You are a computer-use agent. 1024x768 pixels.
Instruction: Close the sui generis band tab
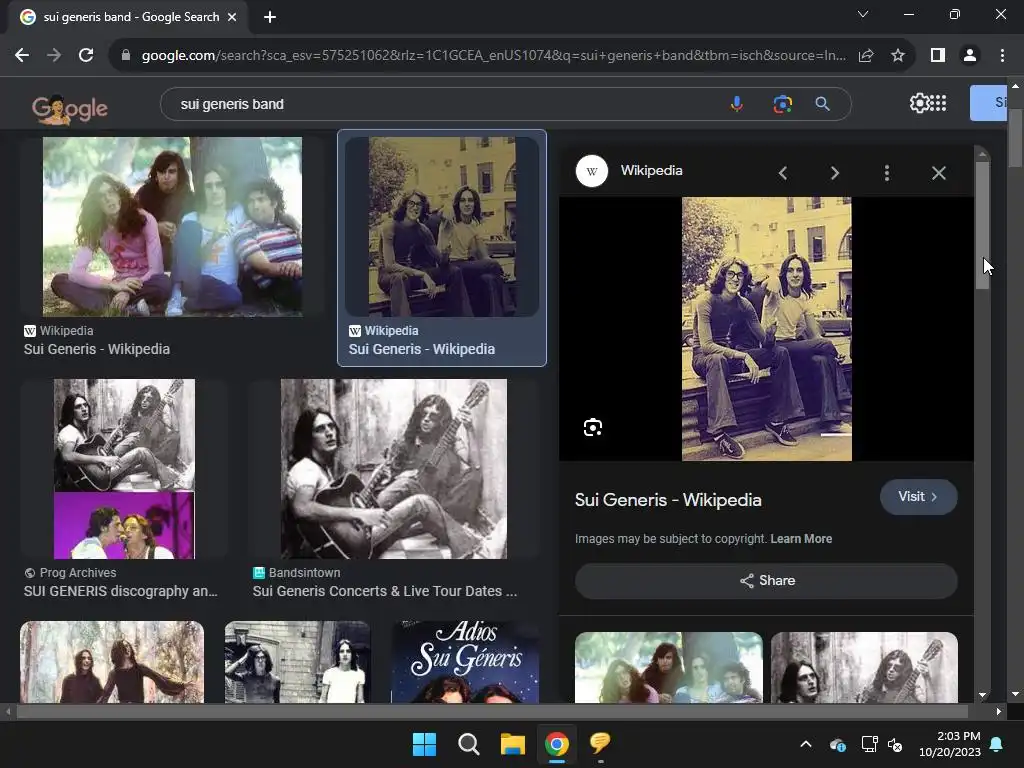pyautogui.click(x=232, y=17)
